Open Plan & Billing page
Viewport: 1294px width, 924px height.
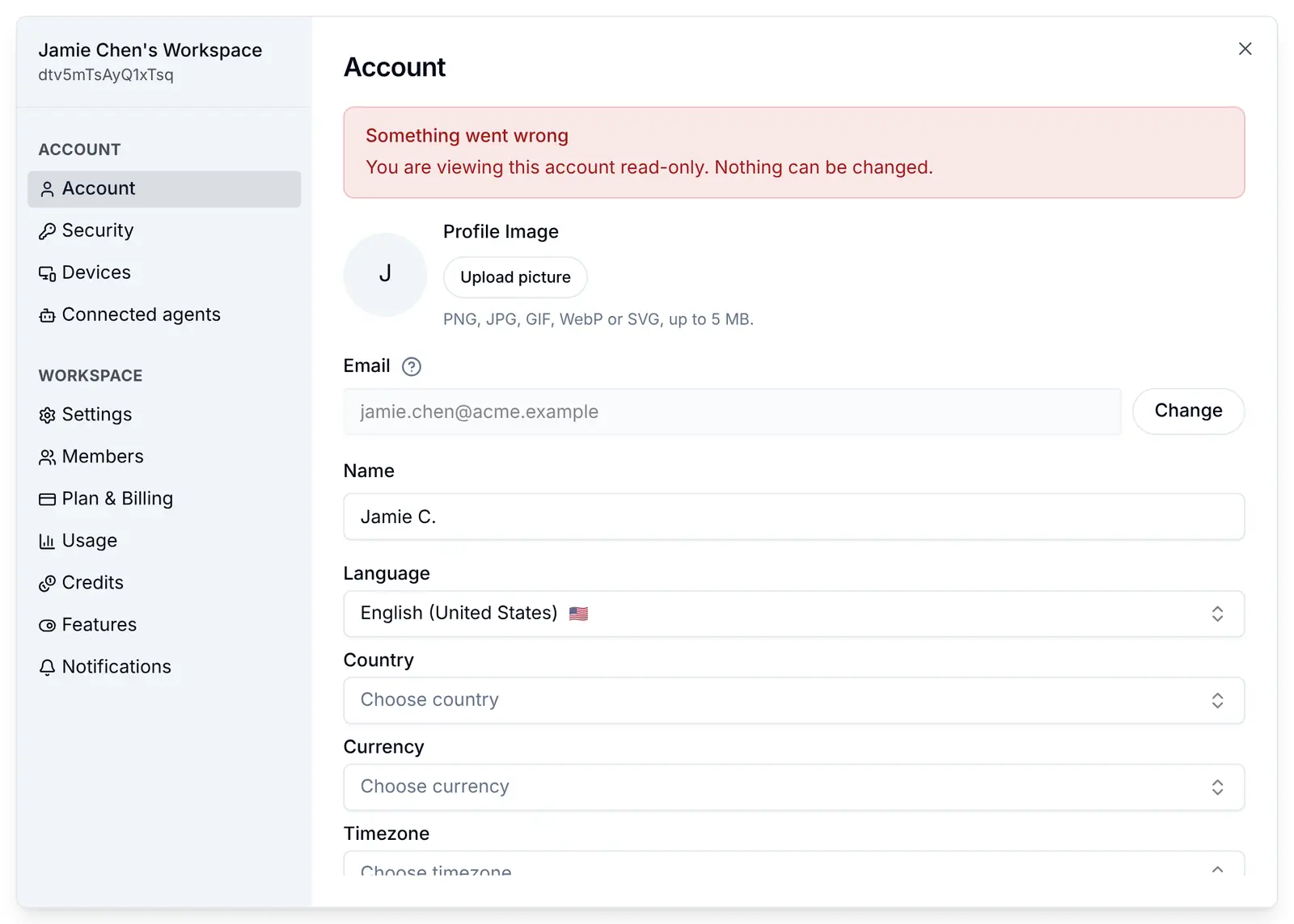(x=164, y=500)
